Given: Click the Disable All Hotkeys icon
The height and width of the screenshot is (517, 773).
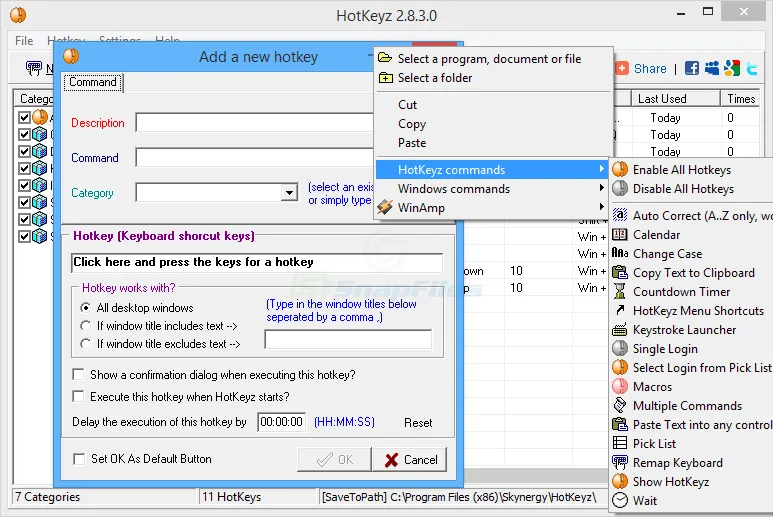Looking at the screenshot, I should pyautogui.click(x=620, y=189).
